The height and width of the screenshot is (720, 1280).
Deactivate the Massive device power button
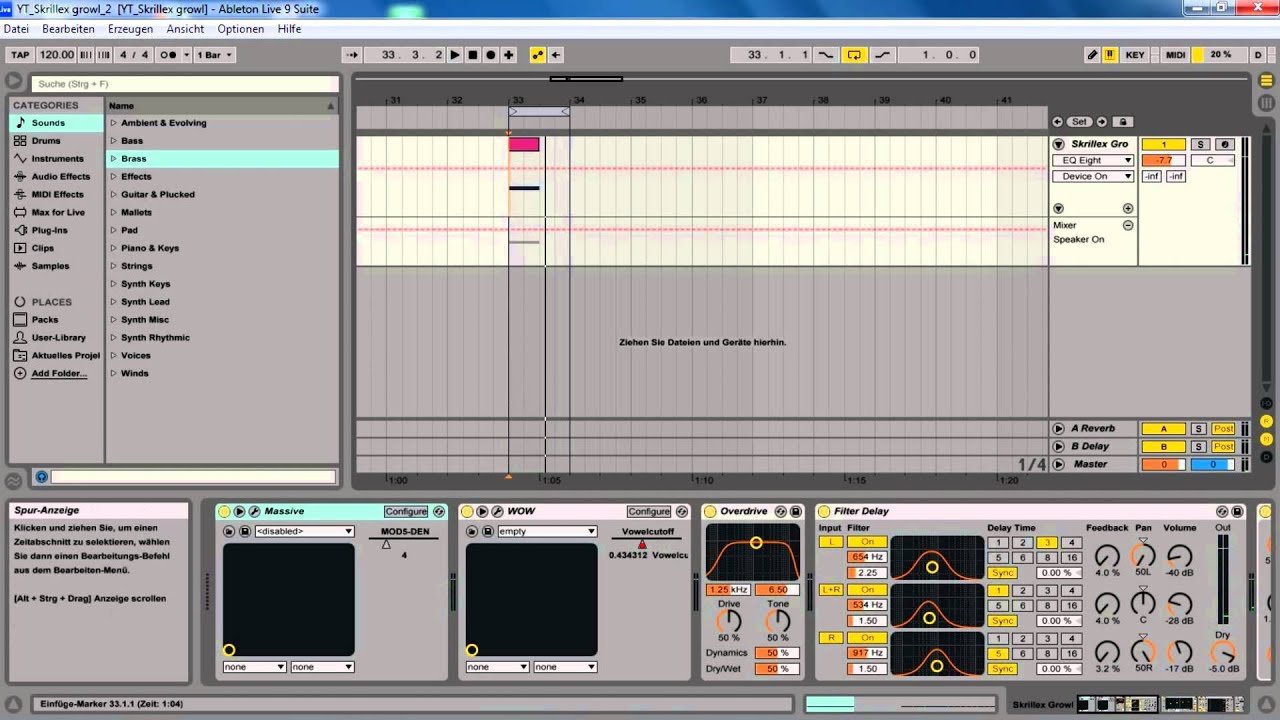pyautogui.click(x=224, y=511)
